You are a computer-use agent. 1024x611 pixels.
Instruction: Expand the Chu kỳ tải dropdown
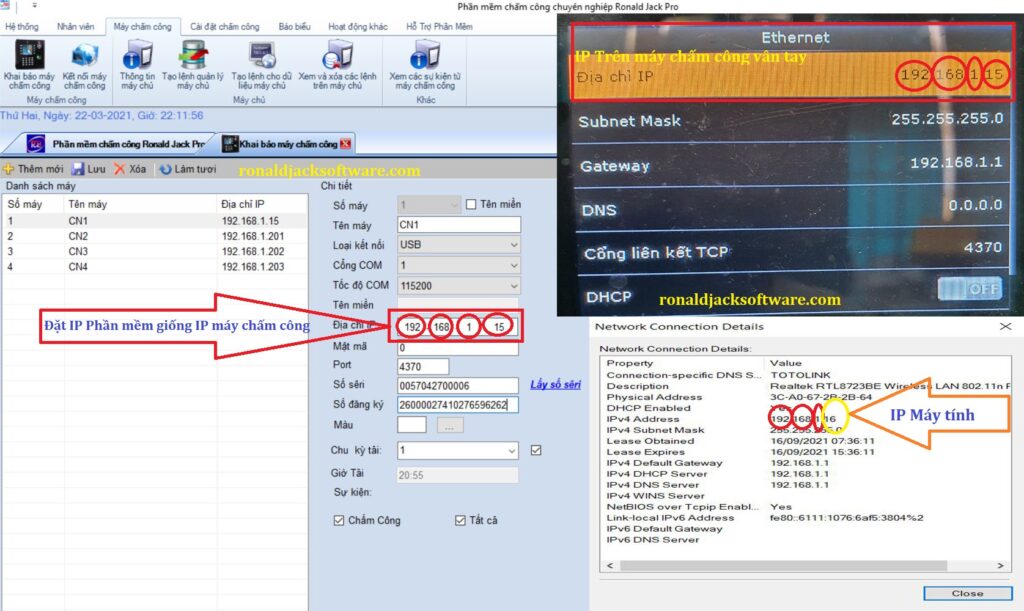[512, 451]
